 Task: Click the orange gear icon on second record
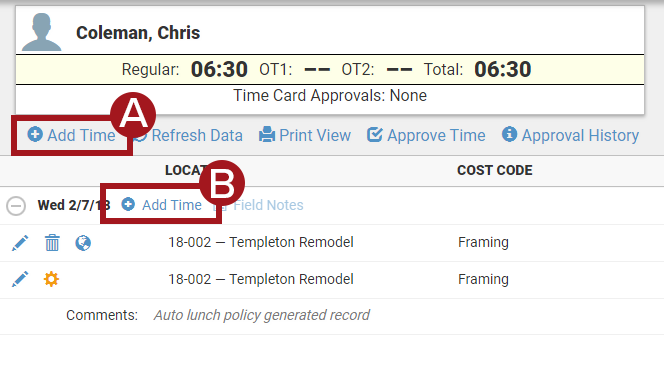pos(51,280)
